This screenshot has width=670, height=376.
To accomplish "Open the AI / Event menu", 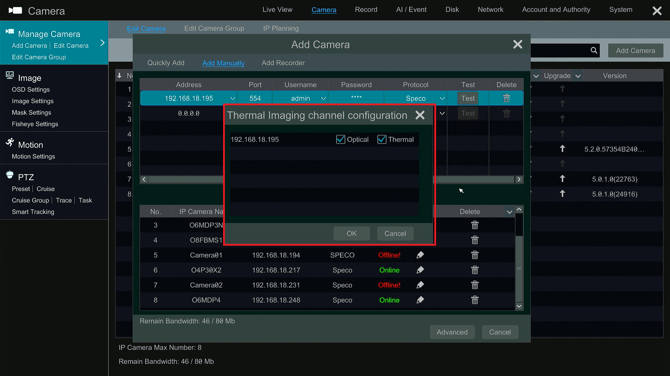I will click(x=411, y=9).
